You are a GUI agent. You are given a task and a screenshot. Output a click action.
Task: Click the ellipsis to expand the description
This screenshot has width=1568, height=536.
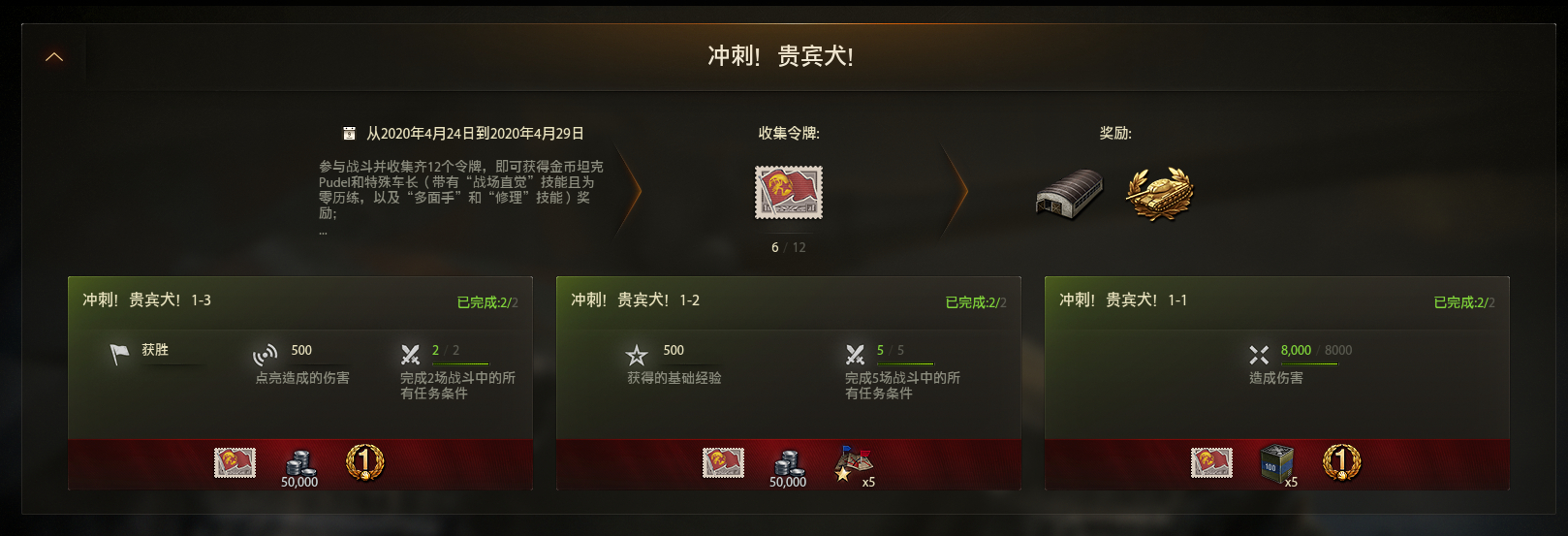pos(323,232)
